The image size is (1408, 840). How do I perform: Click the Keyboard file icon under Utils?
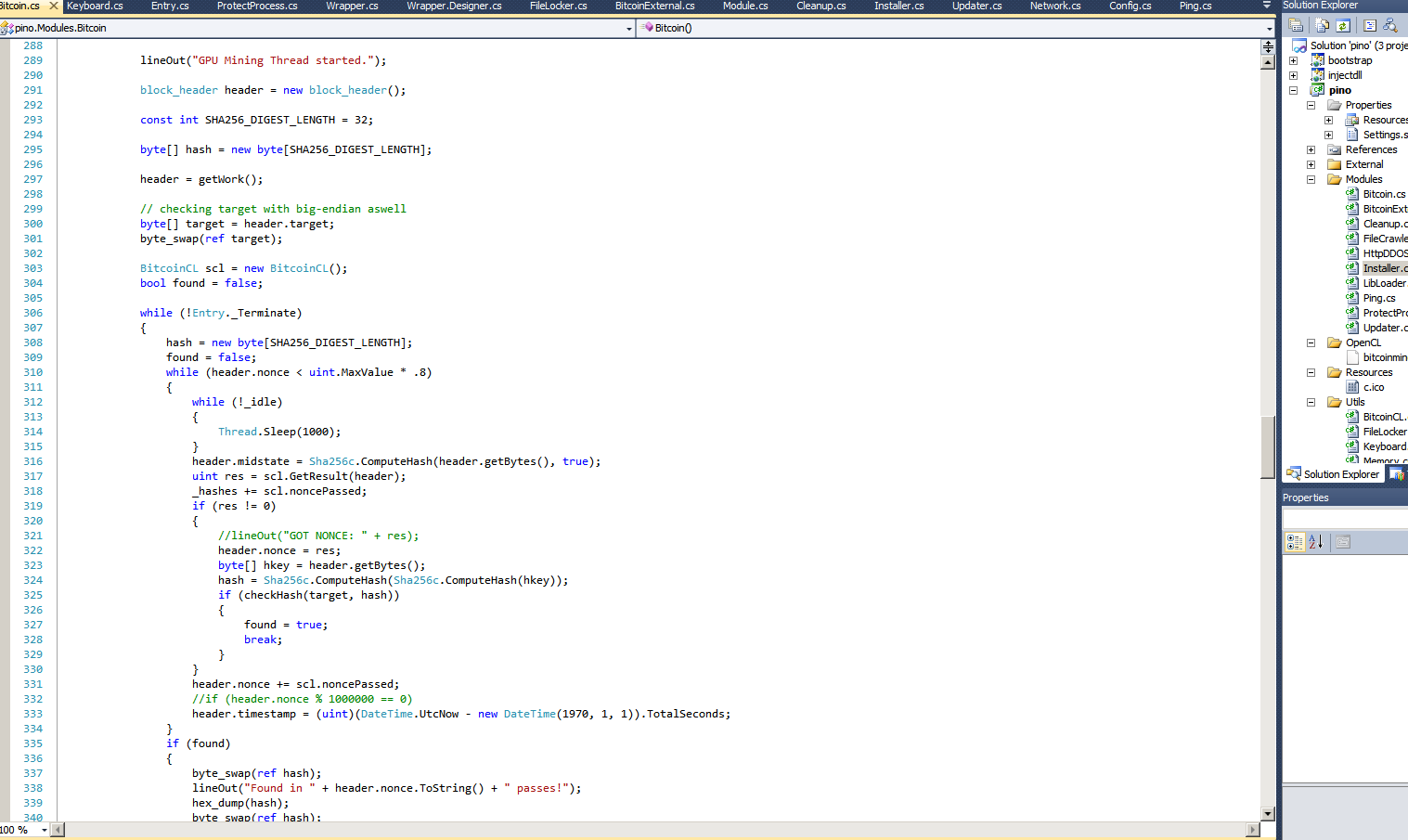coord(1352,446)
